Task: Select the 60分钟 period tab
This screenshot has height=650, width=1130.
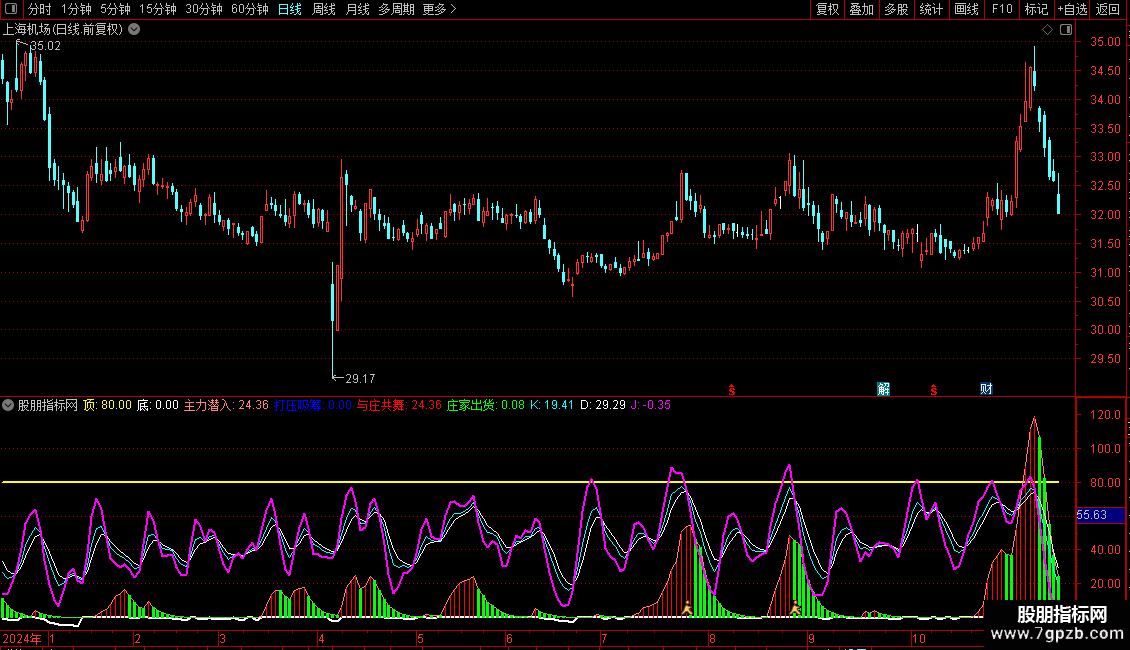Action: click(249, 9)
